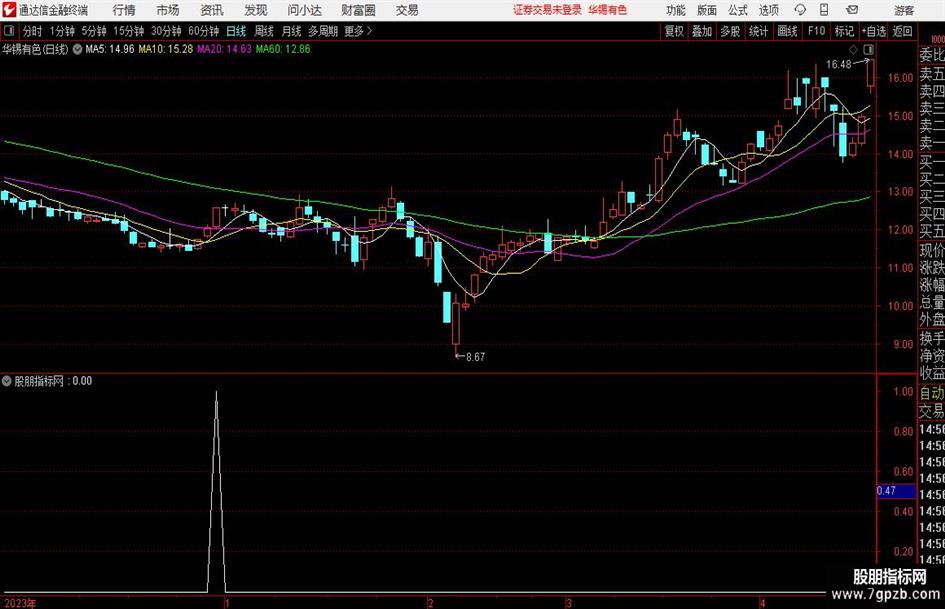Toggle the left sidebar panel icon

point(9,31)
